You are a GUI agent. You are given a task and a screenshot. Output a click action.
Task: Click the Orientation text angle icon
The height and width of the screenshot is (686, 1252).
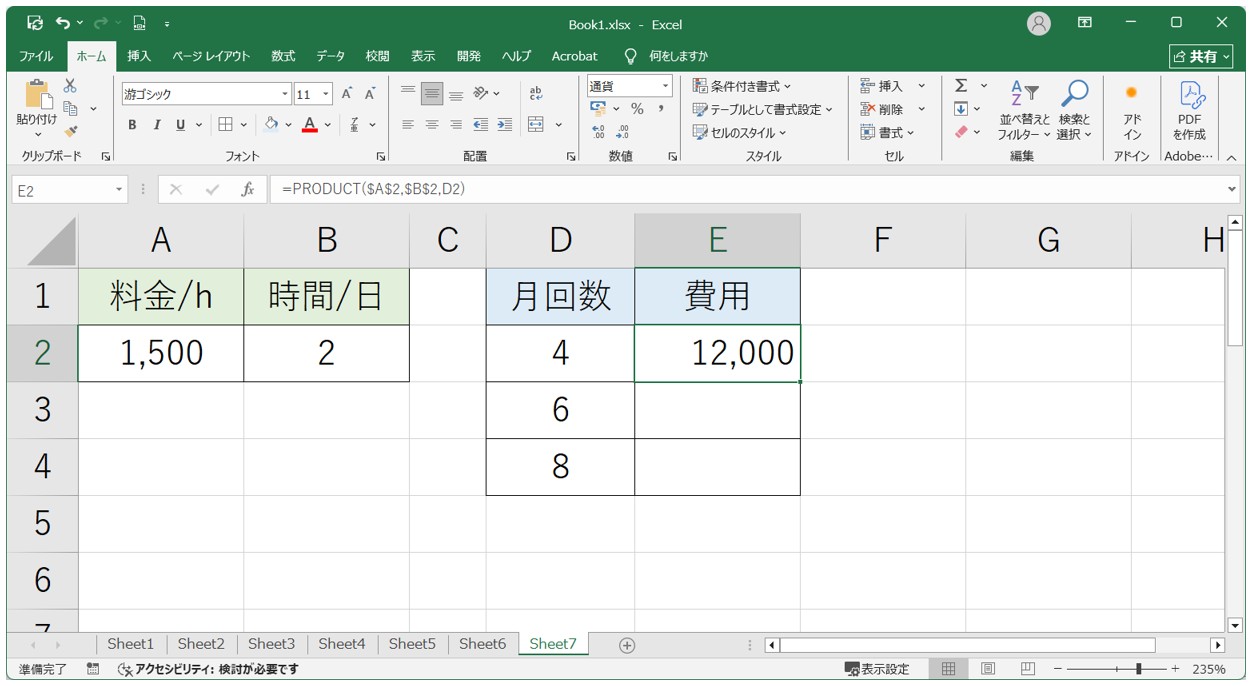click(481, 94)
